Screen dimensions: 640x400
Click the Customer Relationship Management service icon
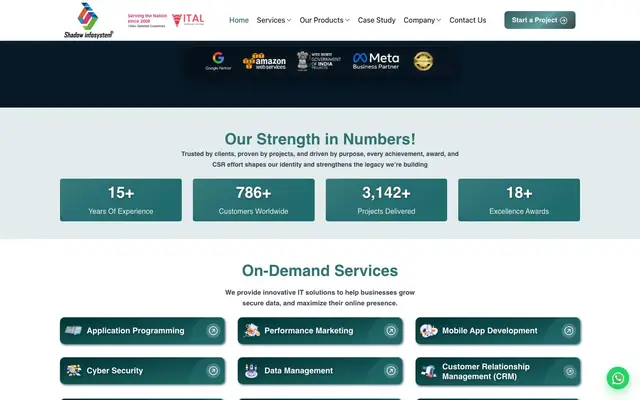point(429,371)
